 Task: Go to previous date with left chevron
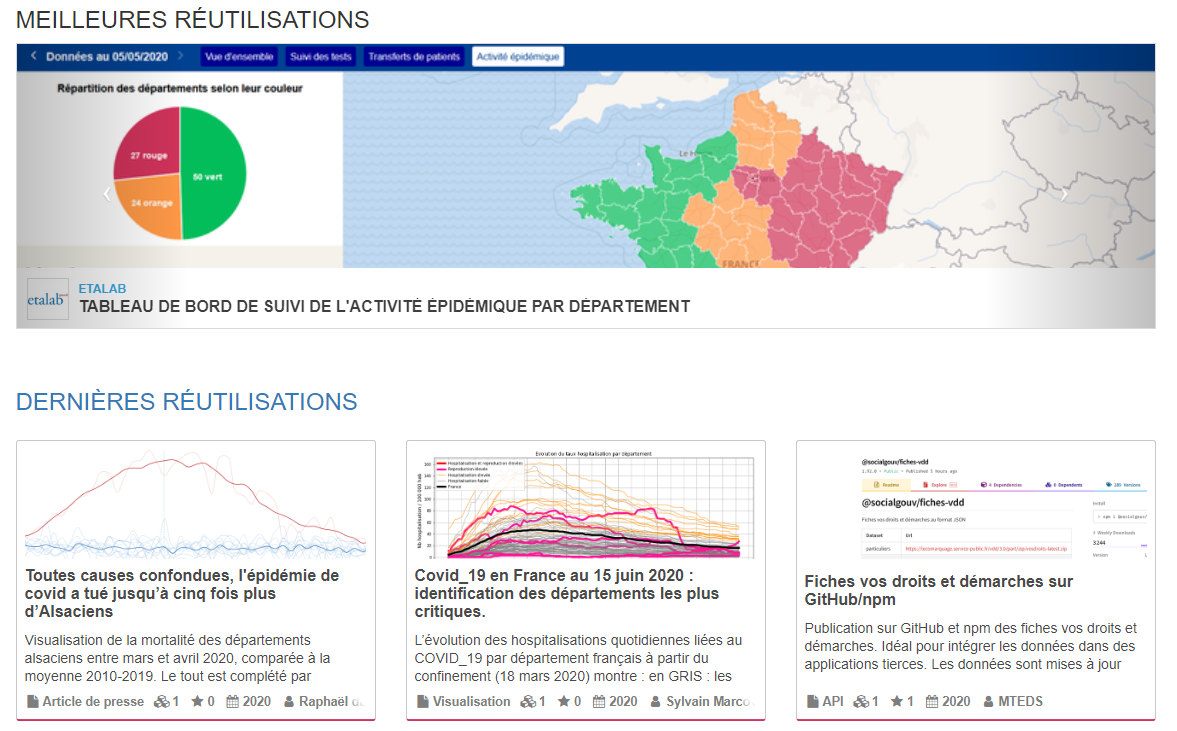click(x=34, y=56)
